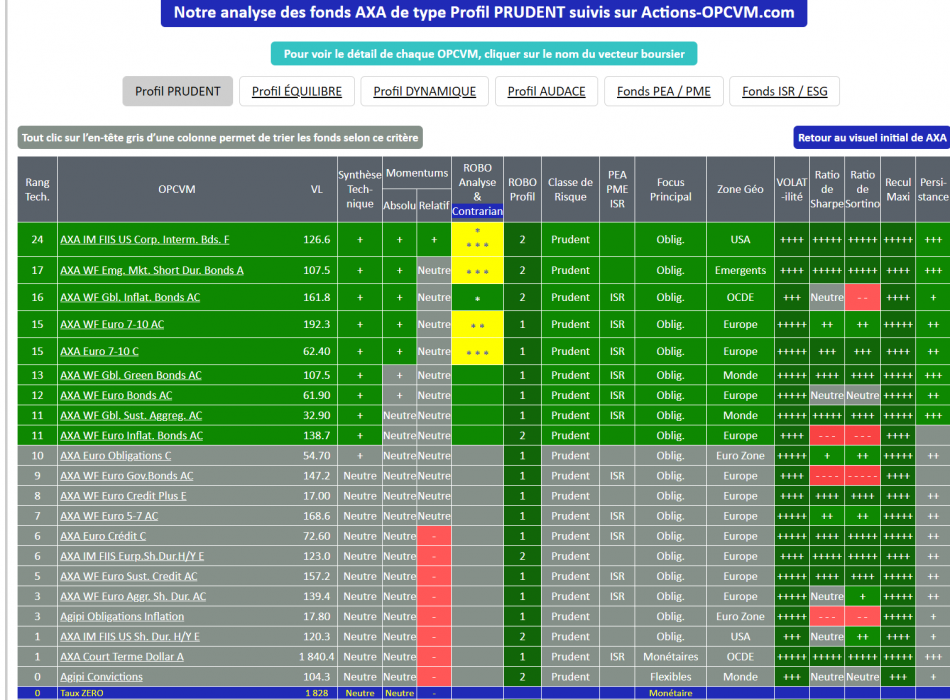Open the Profil DYNAMIQUE tab

[425, 92]
